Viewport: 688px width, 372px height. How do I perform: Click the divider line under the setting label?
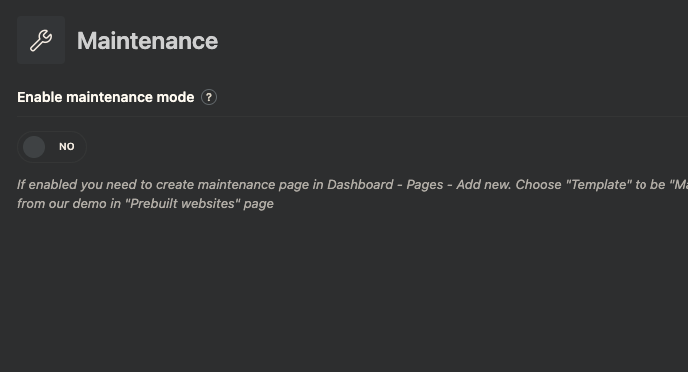352,117
